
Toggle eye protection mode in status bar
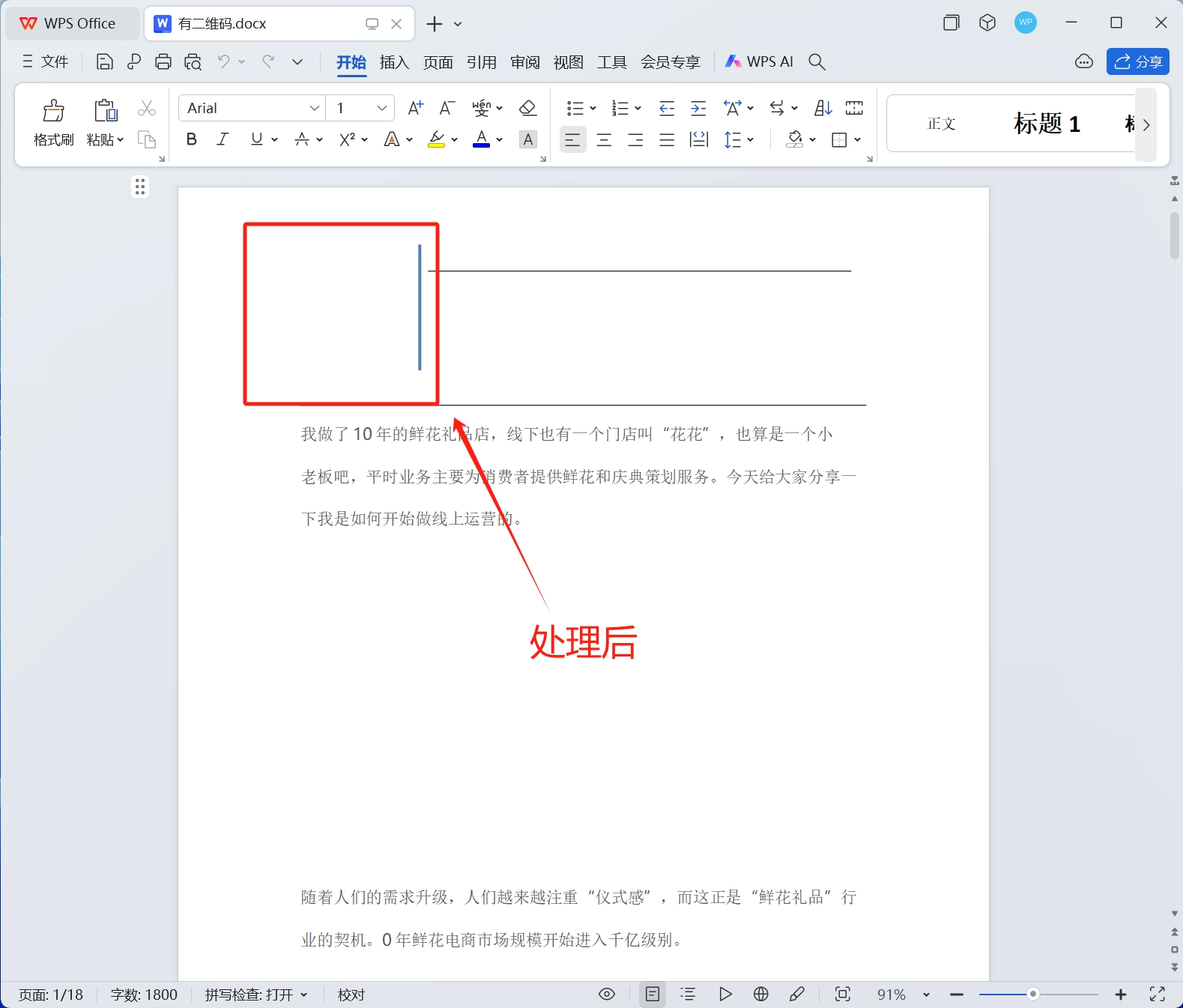point(607,995)
